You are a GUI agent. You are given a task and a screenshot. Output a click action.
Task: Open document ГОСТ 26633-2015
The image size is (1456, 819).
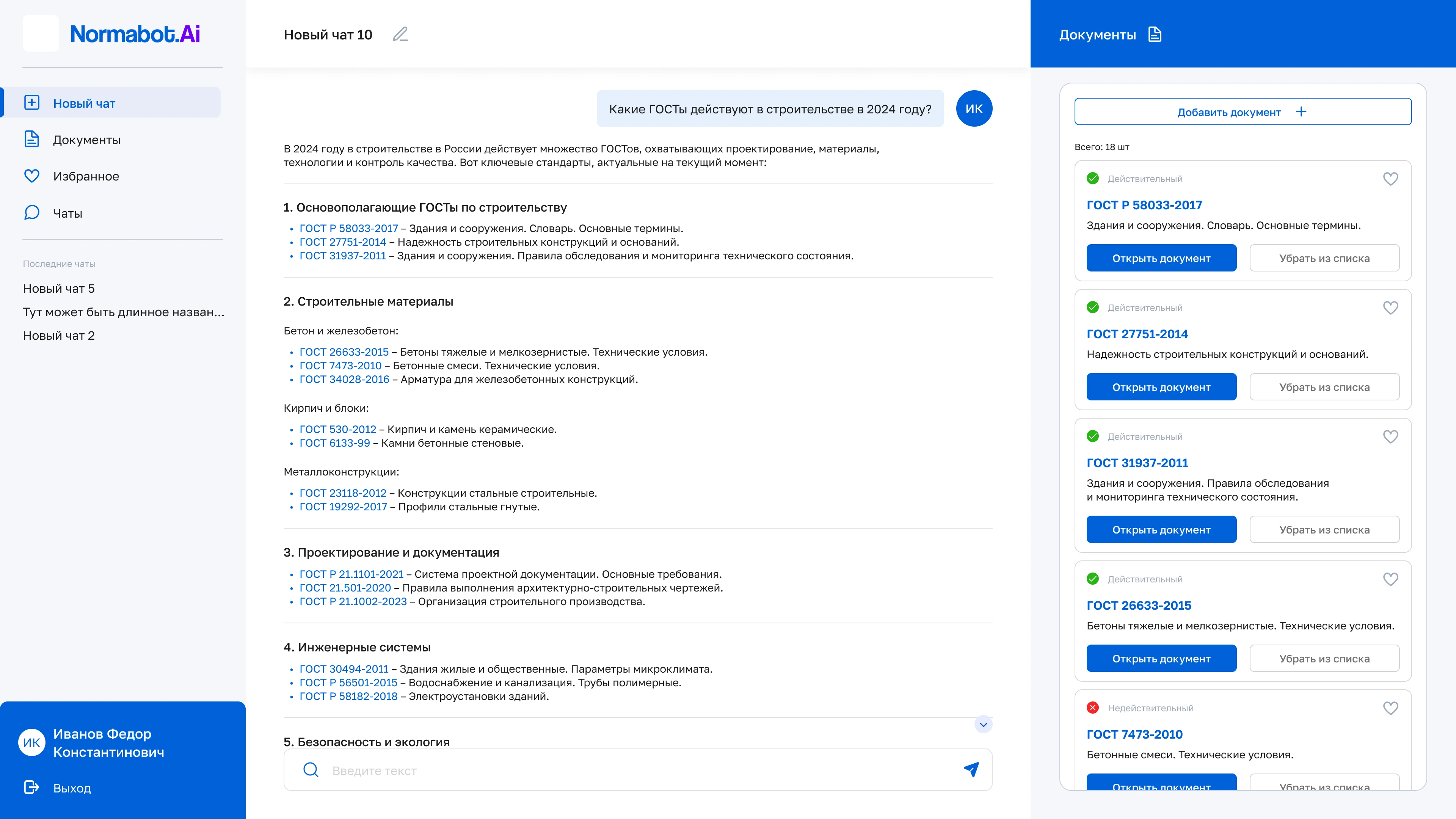click(1161, 659)
